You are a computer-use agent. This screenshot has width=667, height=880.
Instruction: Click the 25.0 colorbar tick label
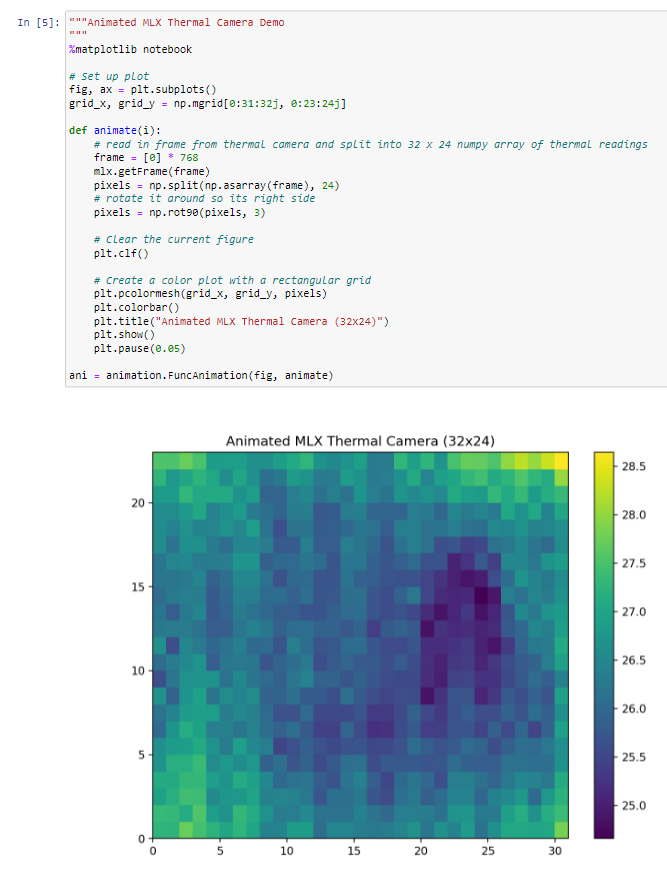click(633, 806)
